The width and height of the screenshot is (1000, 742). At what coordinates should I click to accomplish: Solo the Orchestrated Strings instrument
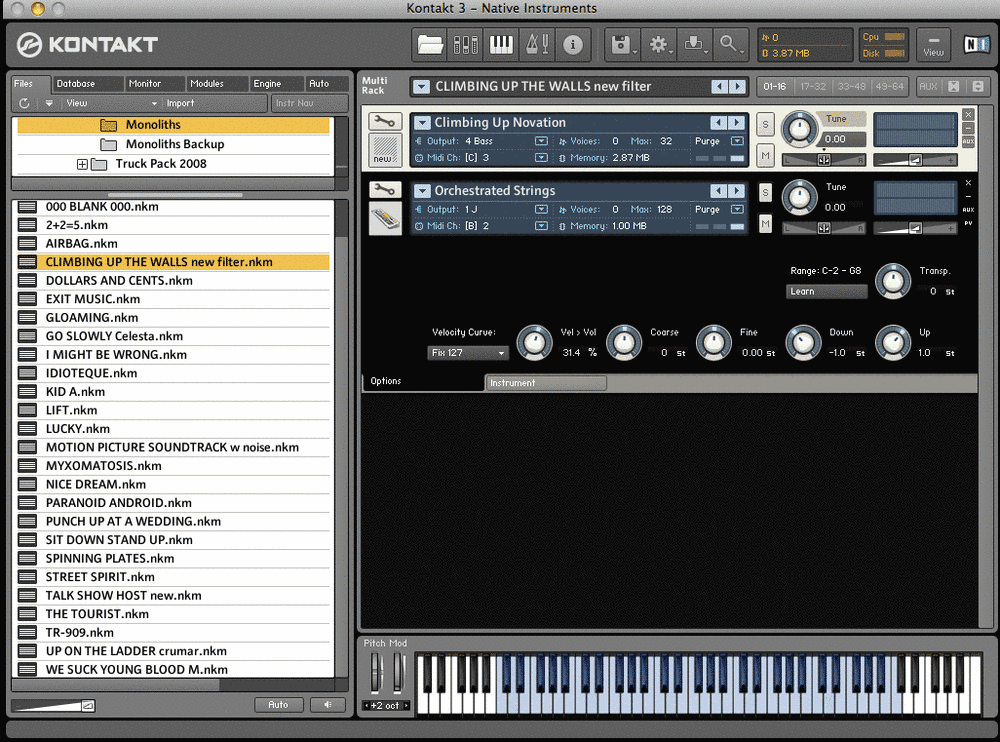[x=765, y=192]
